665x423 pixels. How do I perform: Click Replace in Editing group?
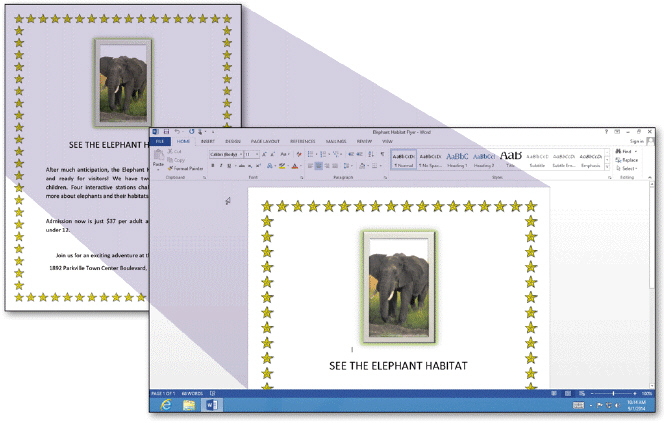627,160
